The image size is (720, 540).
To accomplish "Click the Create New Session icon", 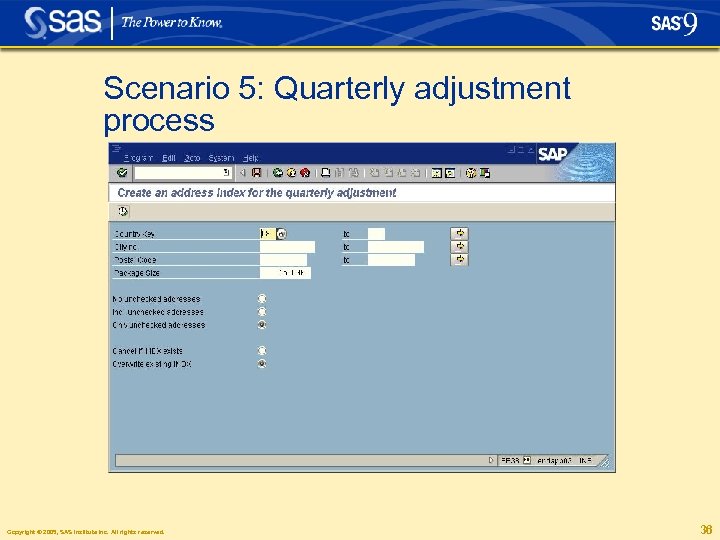I will click(x=437, y=173).
